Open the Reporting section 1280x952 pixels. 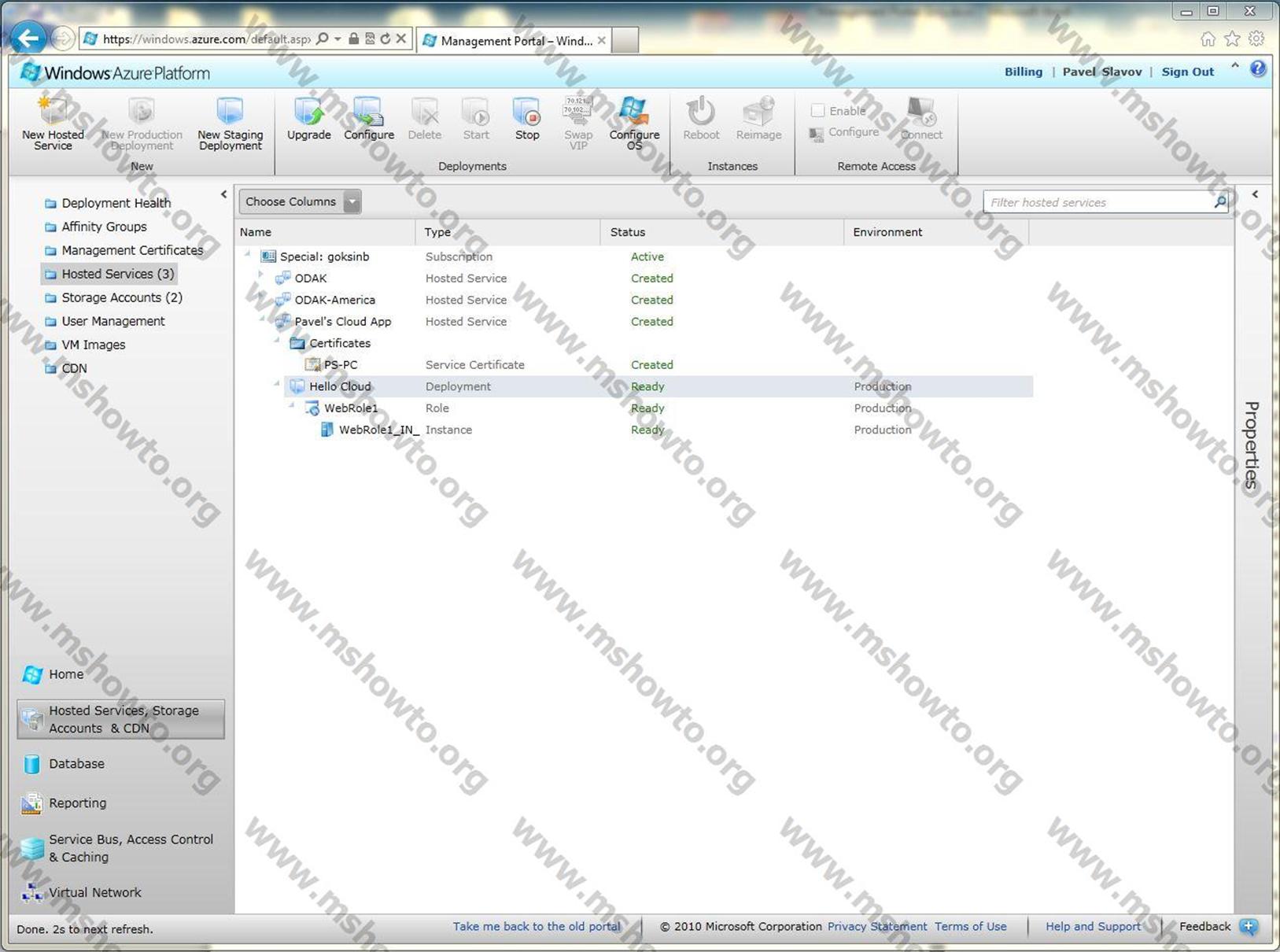pyautogui.click(x=64, y=803)
